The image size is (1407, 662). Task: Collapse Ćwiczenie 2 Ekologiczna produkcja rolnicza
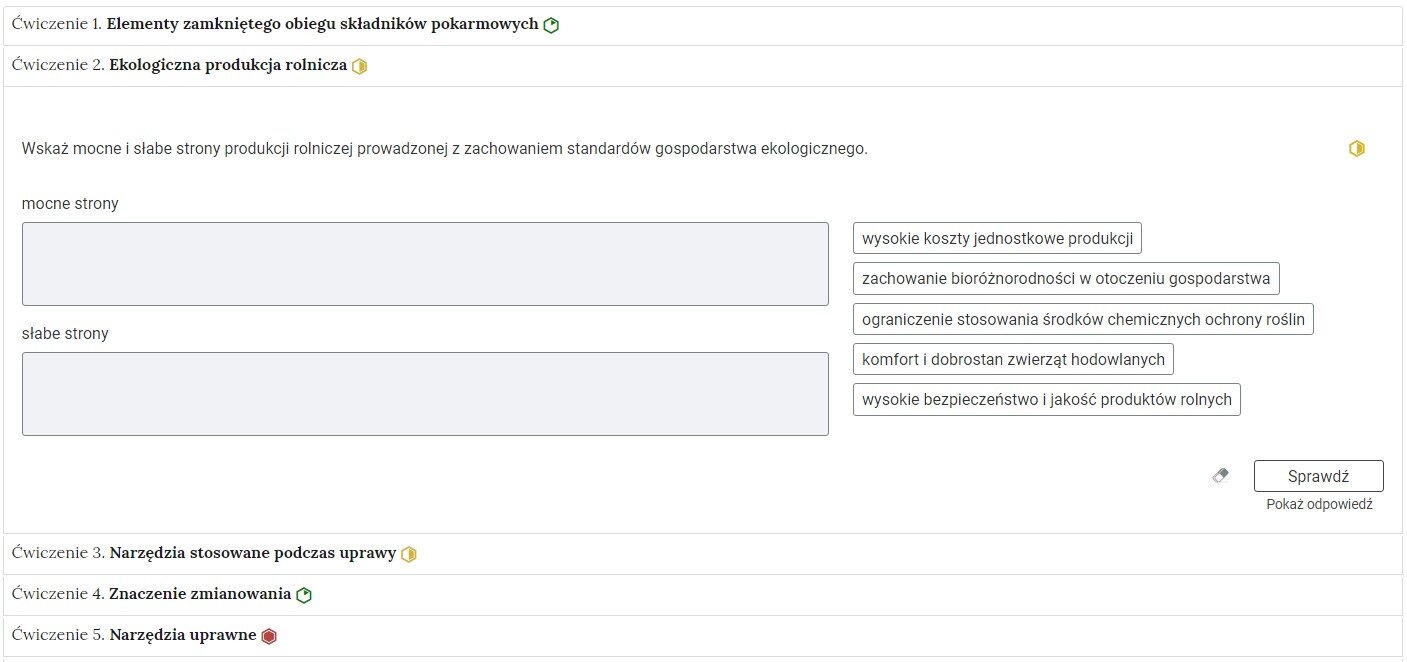click(x=703, y=66)
